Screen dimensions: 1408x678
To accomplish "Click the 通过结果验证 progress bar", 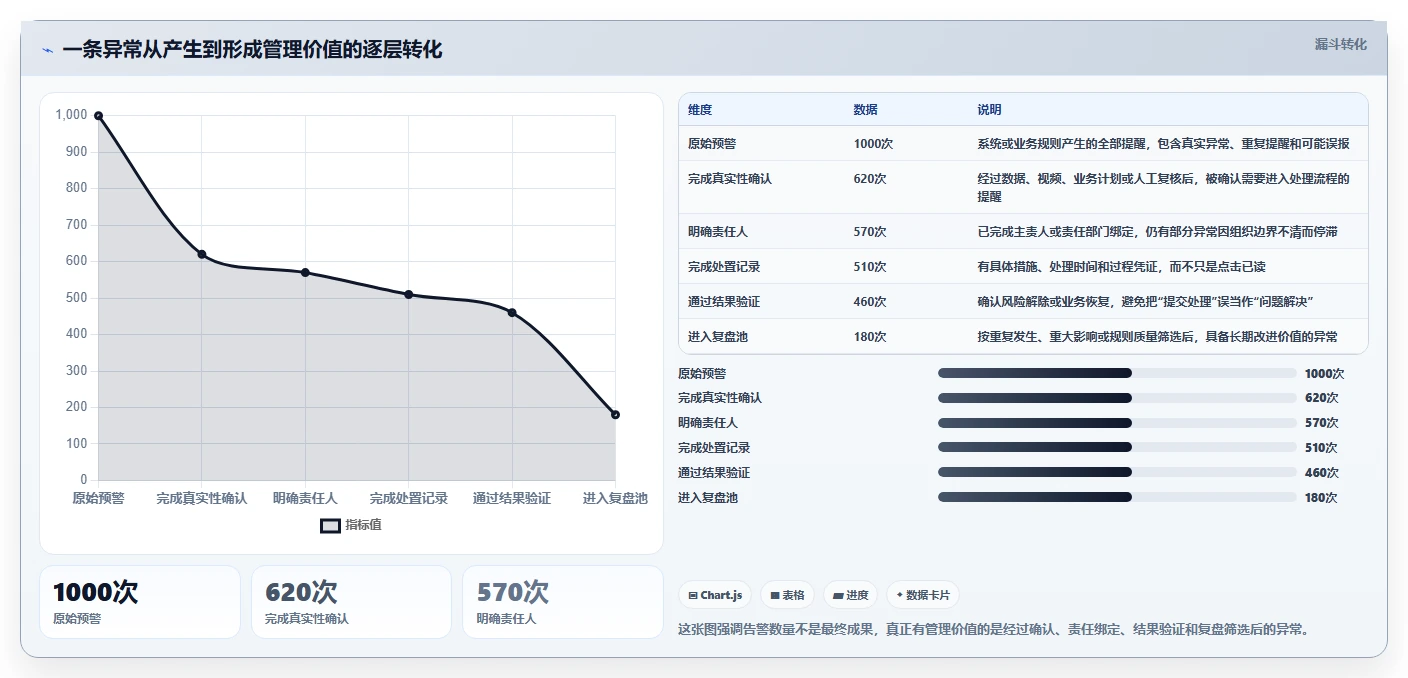I will pyautogui.click(x=1117, y=473).
